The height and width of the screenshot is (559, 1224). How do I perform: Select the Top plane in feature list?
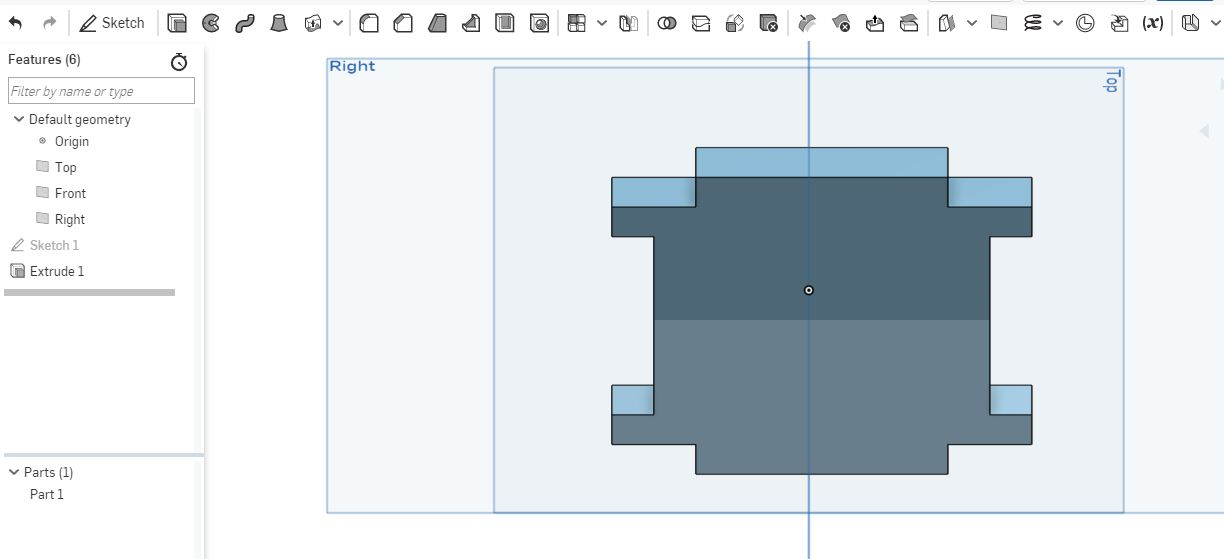click(x=65, y=167)
